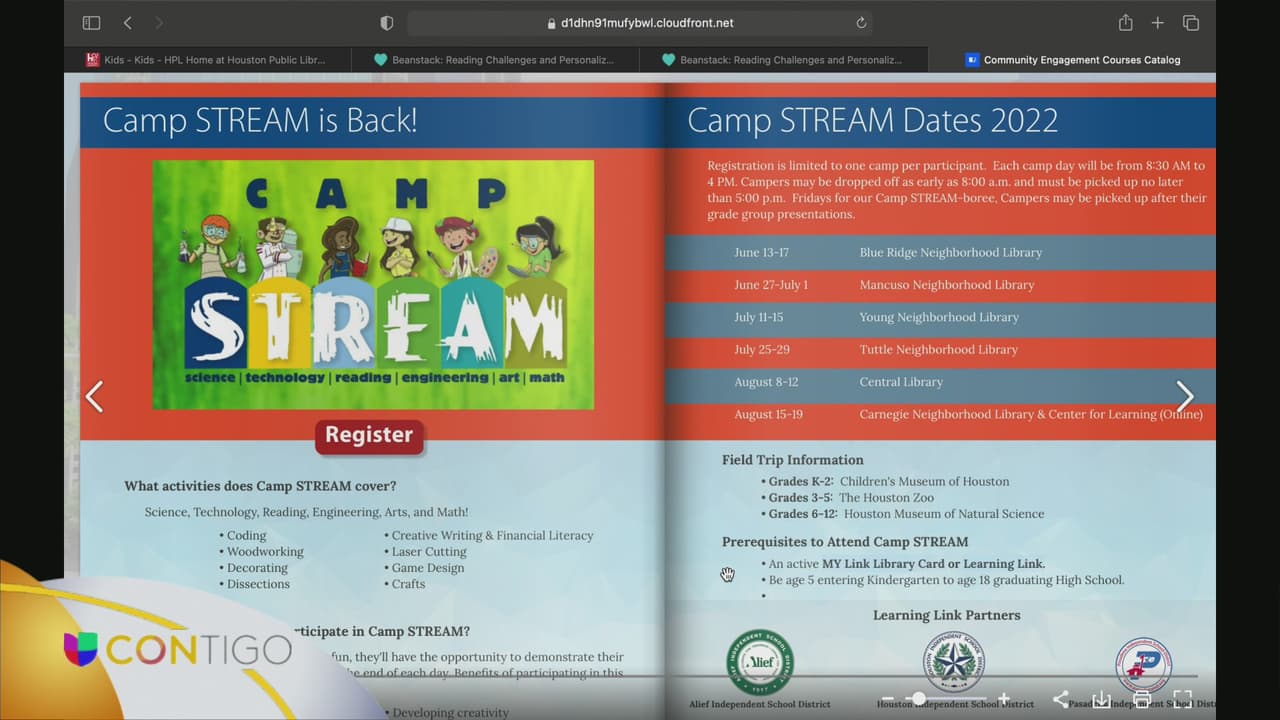Download the catalog
1280x720 pixels.
1101,699
